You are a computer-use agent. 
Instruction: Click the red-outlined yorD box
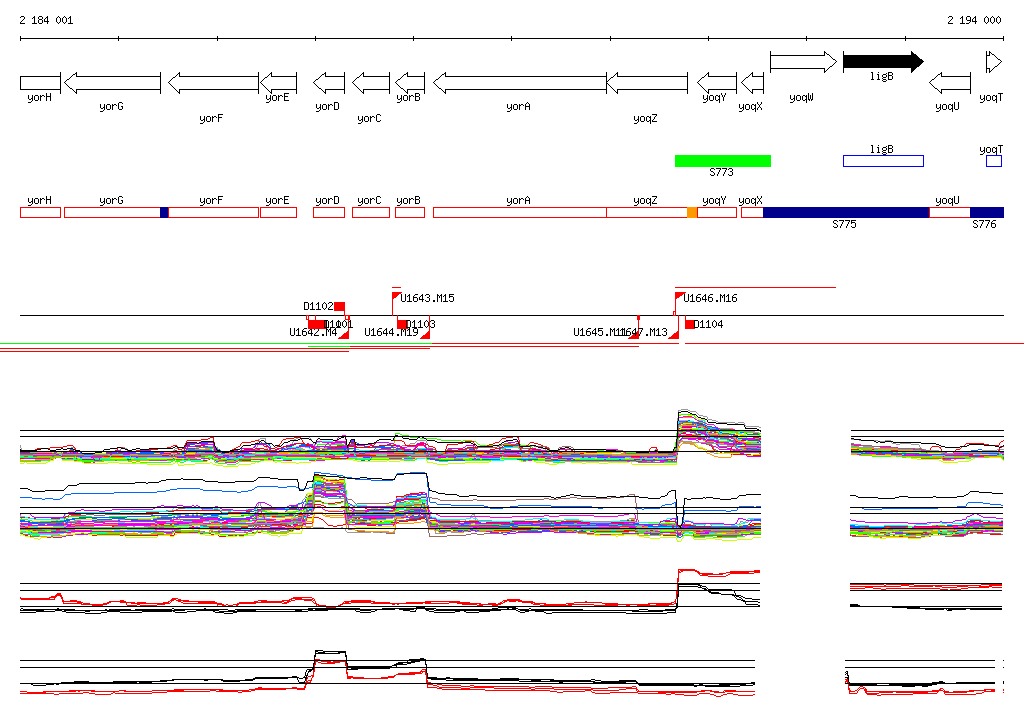(328, 212)
